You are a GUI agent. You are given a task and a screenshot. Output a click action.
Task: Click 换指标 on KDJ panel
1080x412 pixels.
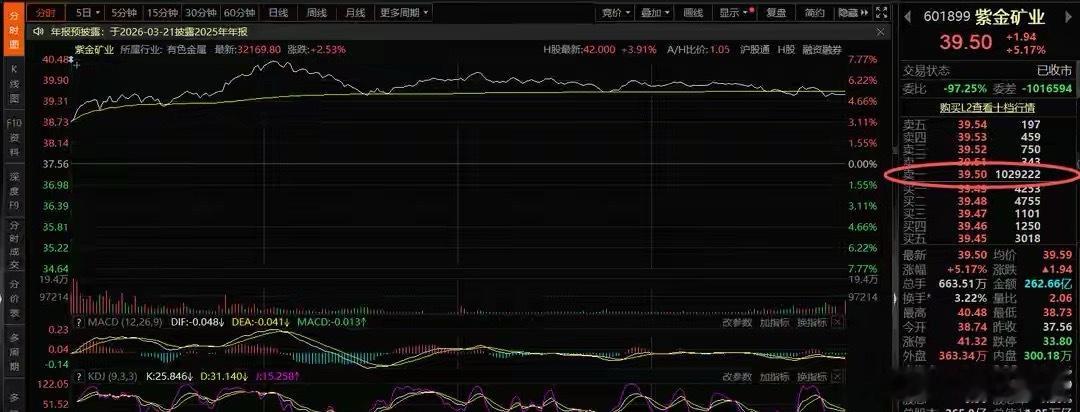(811, 377)
